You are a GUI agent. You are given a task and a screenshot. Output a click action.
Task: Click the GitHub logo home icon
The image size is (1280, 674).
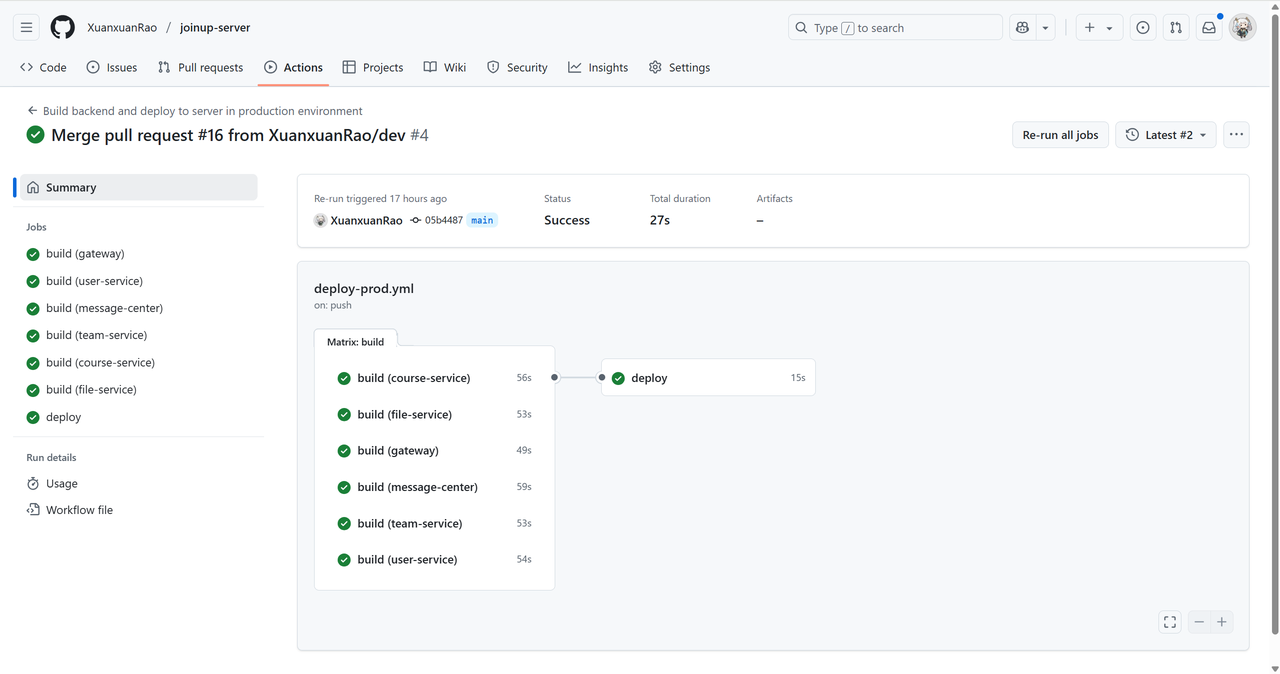coord(62,28)
